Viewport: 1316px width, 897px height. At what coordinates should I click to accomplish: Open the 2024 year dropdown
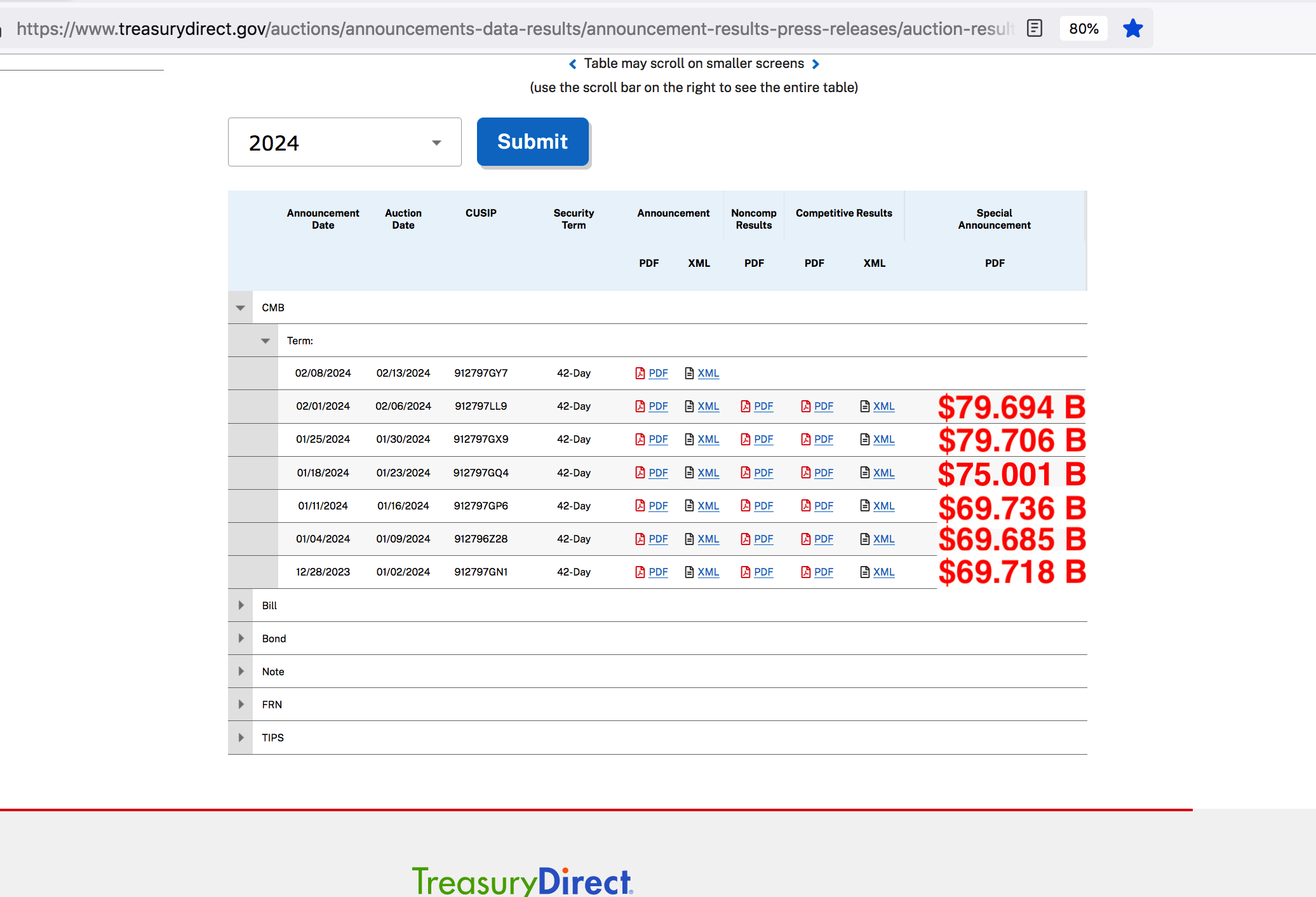point(344,142)
